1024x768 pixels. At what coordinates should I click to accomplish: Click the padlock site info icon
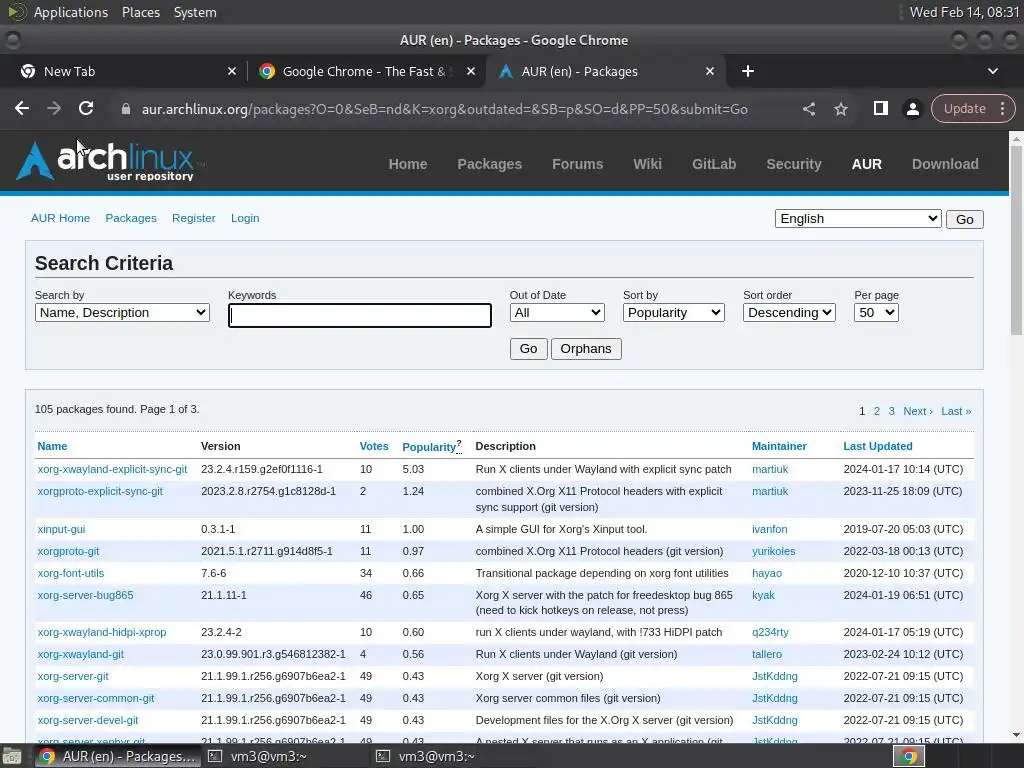126,109
